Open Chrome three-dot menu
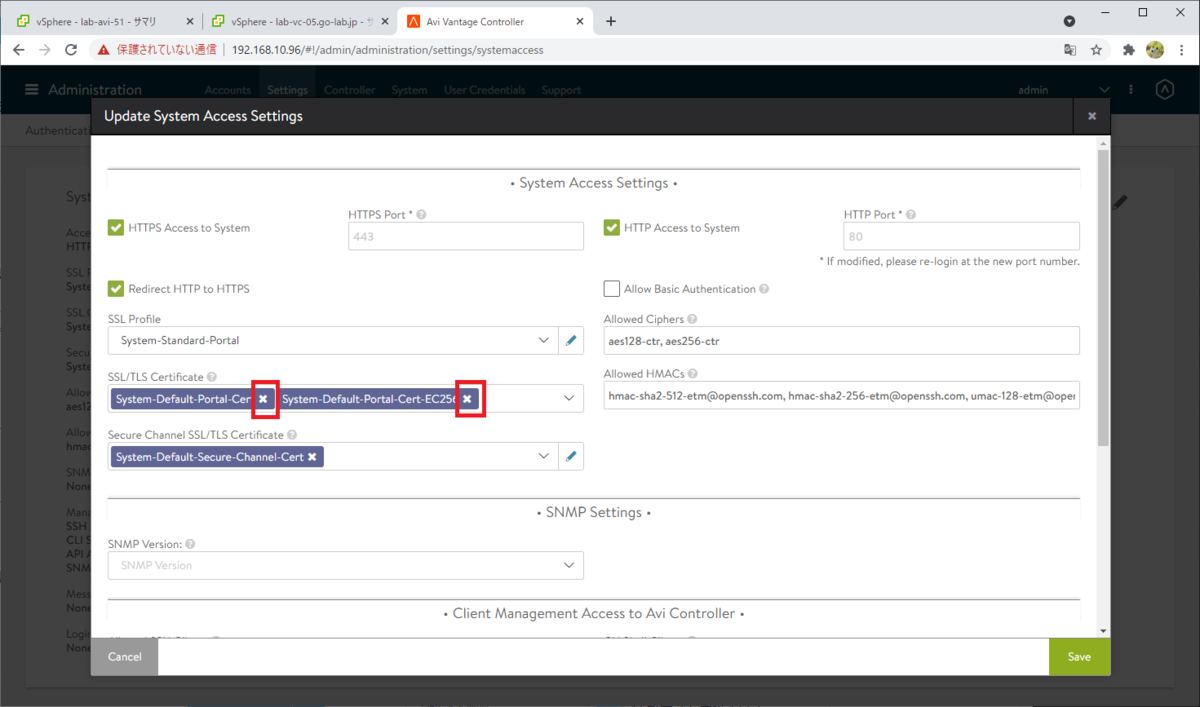 [x=1182, y=49]
